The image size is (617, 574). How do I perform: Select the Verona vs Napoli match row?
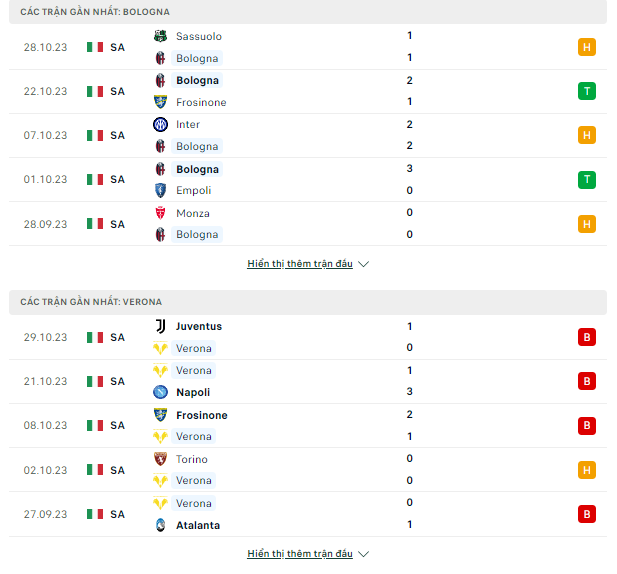pos(308,381)
